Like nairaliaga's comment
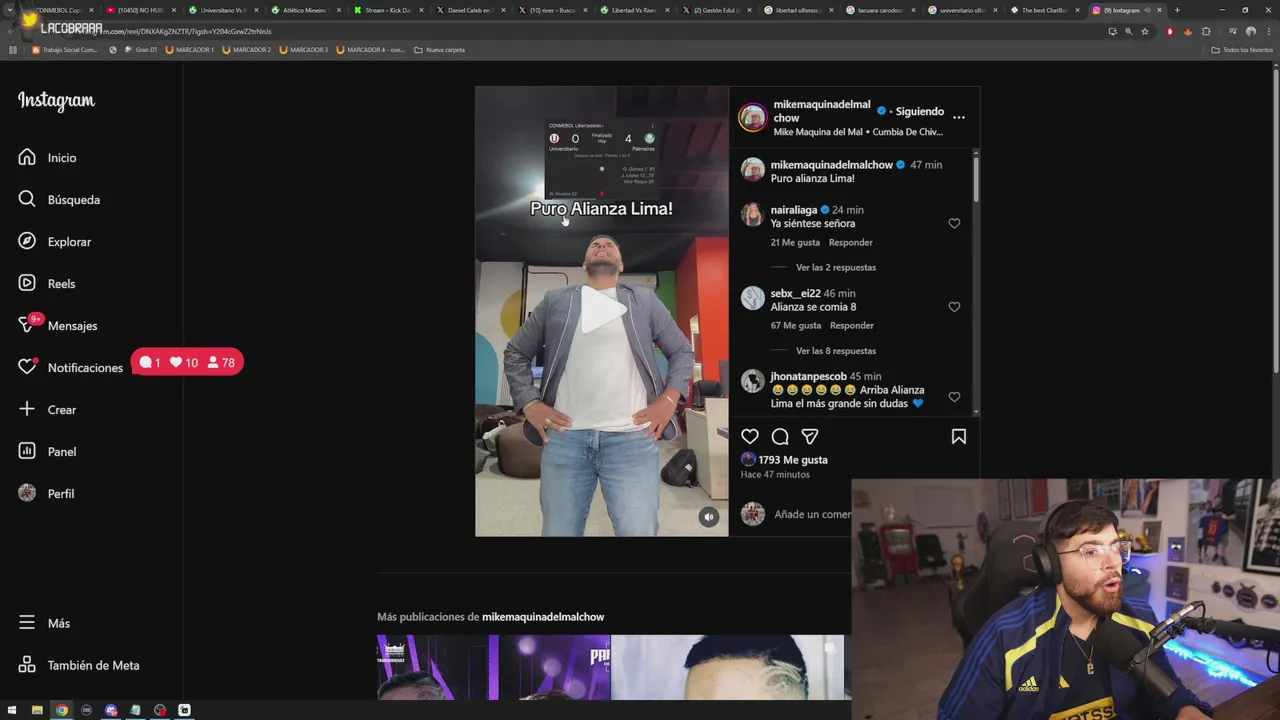The width and height of the screenshot is (1280, 720). pos(954,224)
